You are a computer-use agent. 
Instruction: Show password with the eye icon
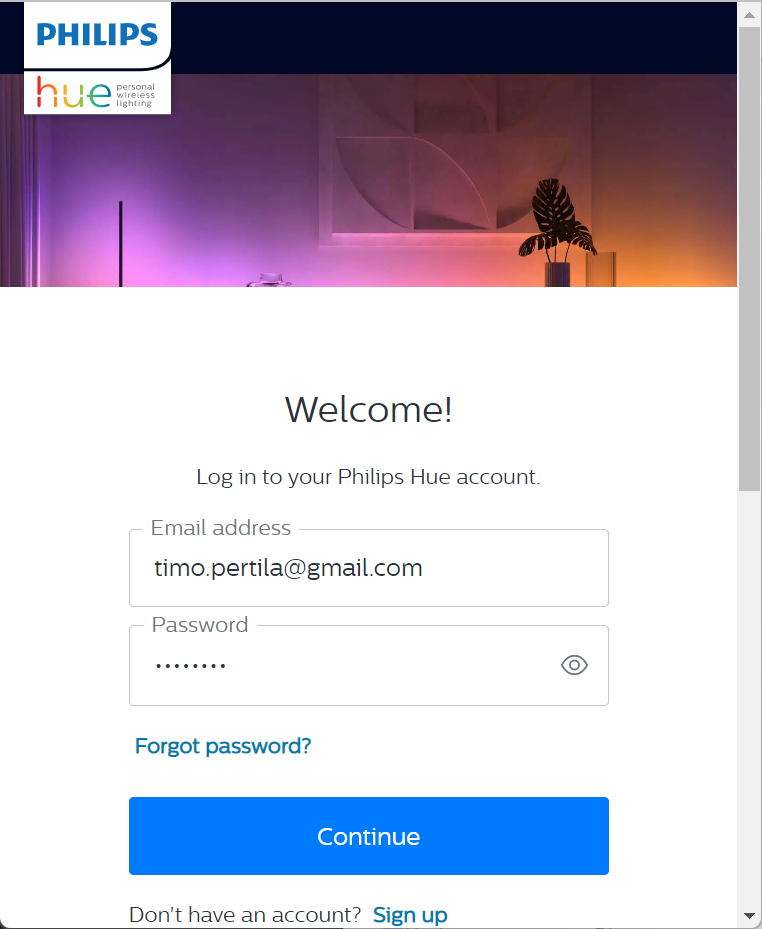click(x=574, y=665)
